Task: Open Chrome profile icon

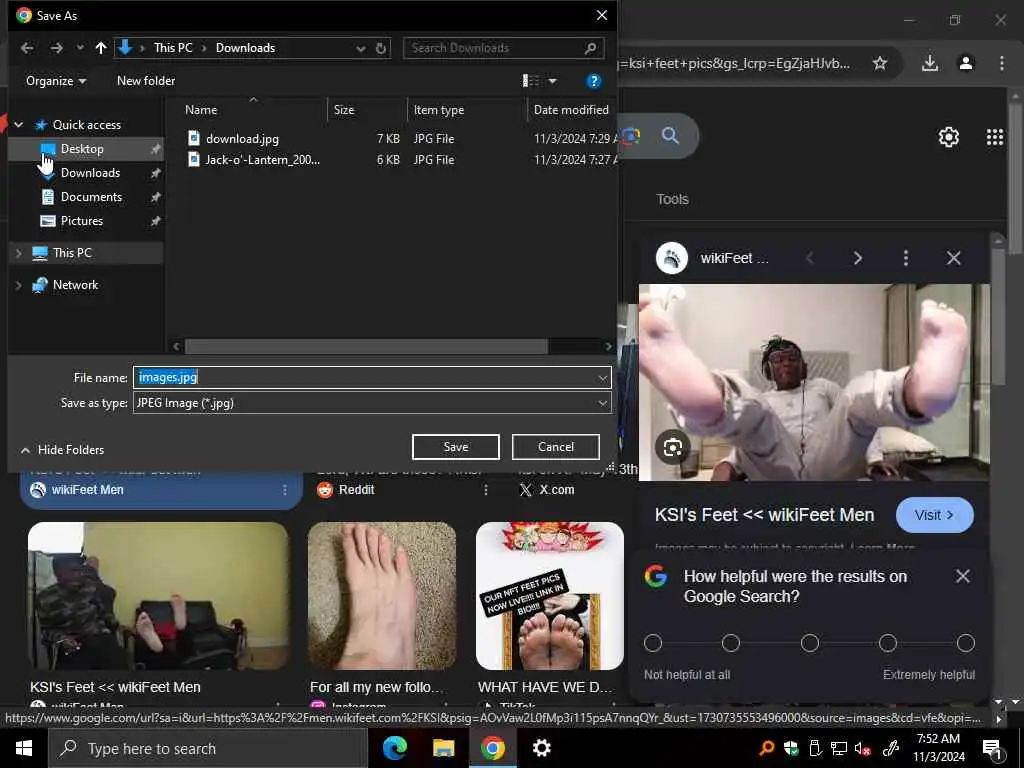Action: click(966, 63)
